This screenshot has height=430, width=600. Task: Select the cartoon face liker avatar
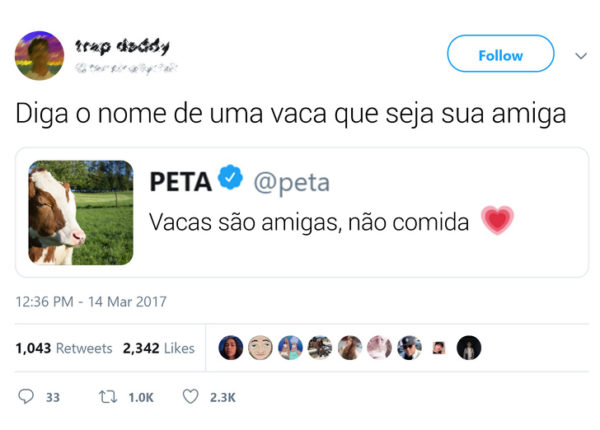click(260, 348)
